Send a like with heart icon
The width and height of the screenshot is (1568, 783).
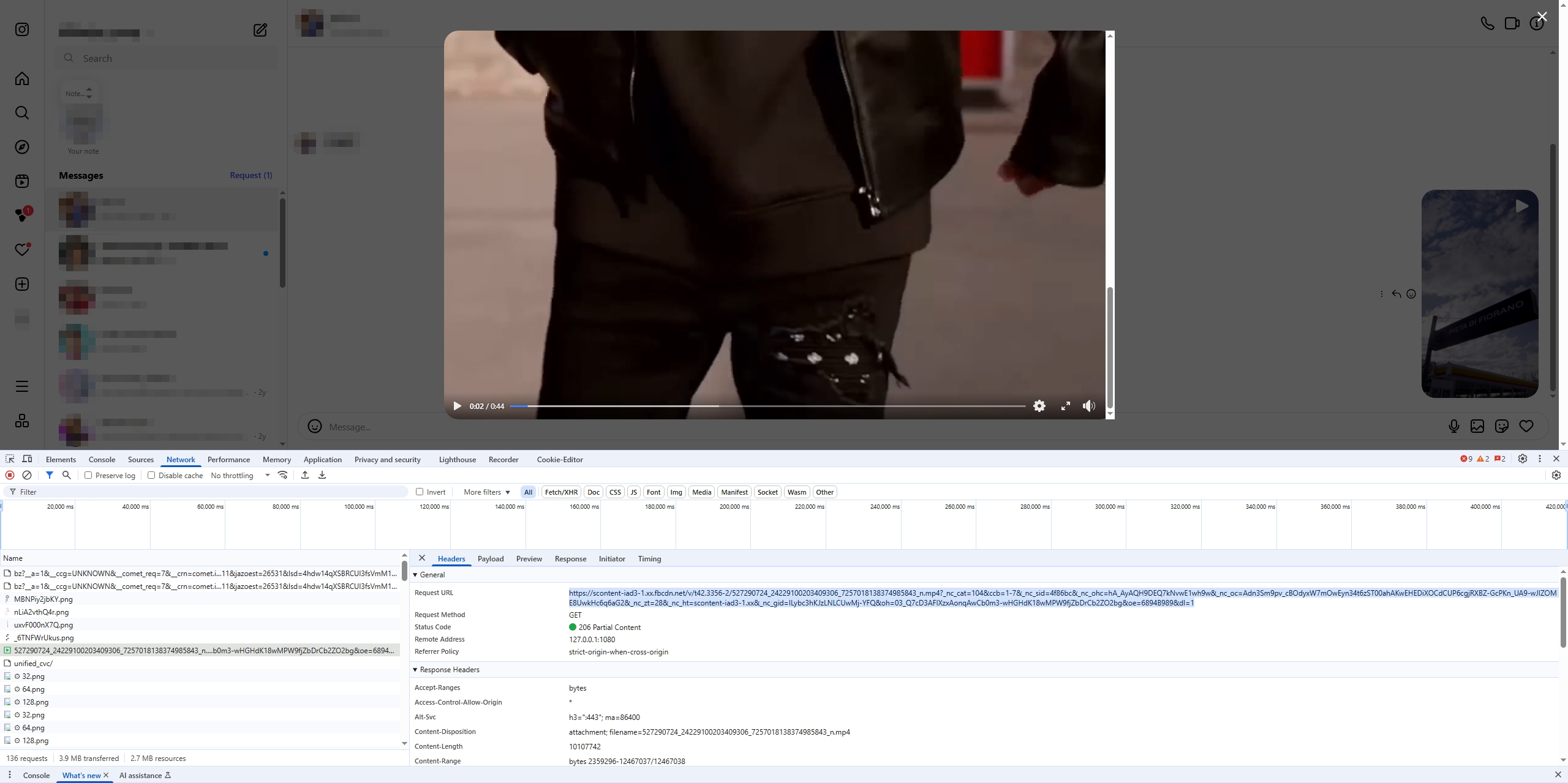1526,426
